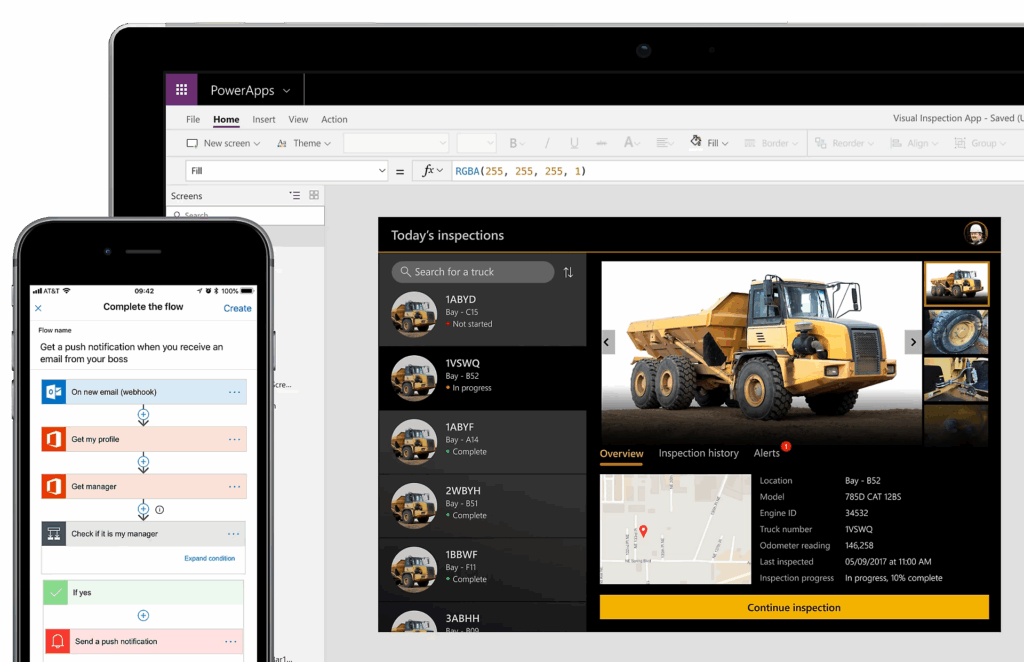This screenshot has height=662, width=1024.
Task: Open the Insert menu tab
Action: [264, 119]
